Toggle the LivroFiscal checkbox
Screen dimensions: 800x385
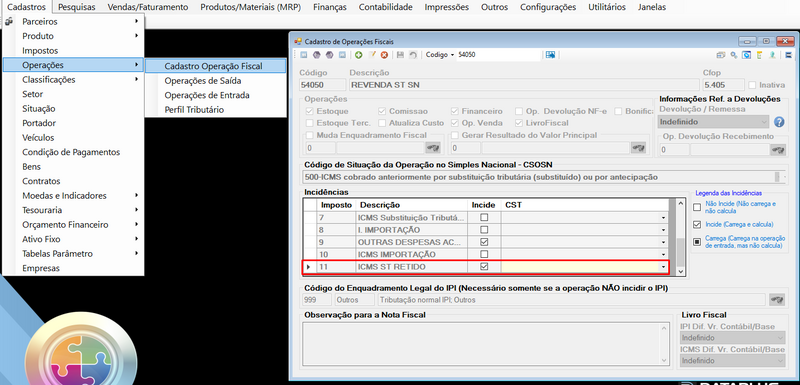tap(519, 123)
